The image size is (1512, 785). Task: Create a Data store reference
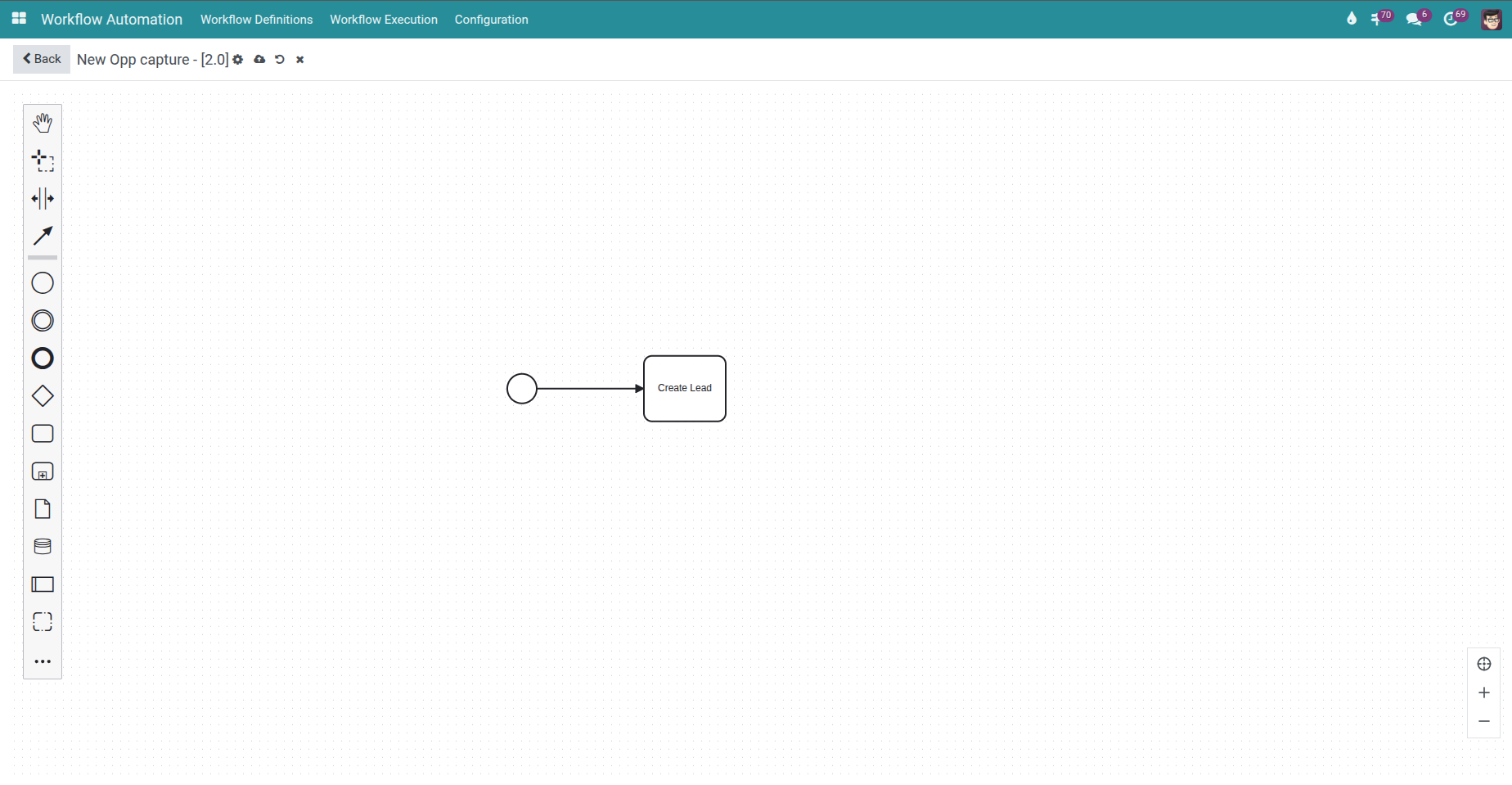[x=42, y=546]
